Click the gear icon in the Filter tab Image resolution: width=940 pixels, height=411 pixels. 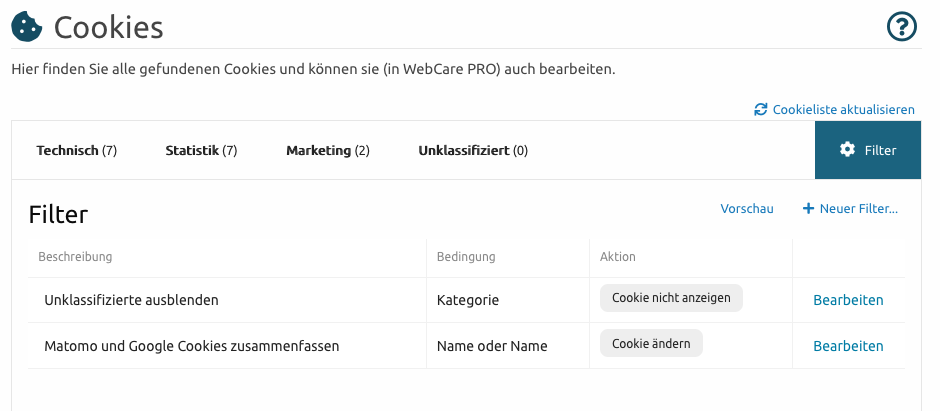coord(847,149)
